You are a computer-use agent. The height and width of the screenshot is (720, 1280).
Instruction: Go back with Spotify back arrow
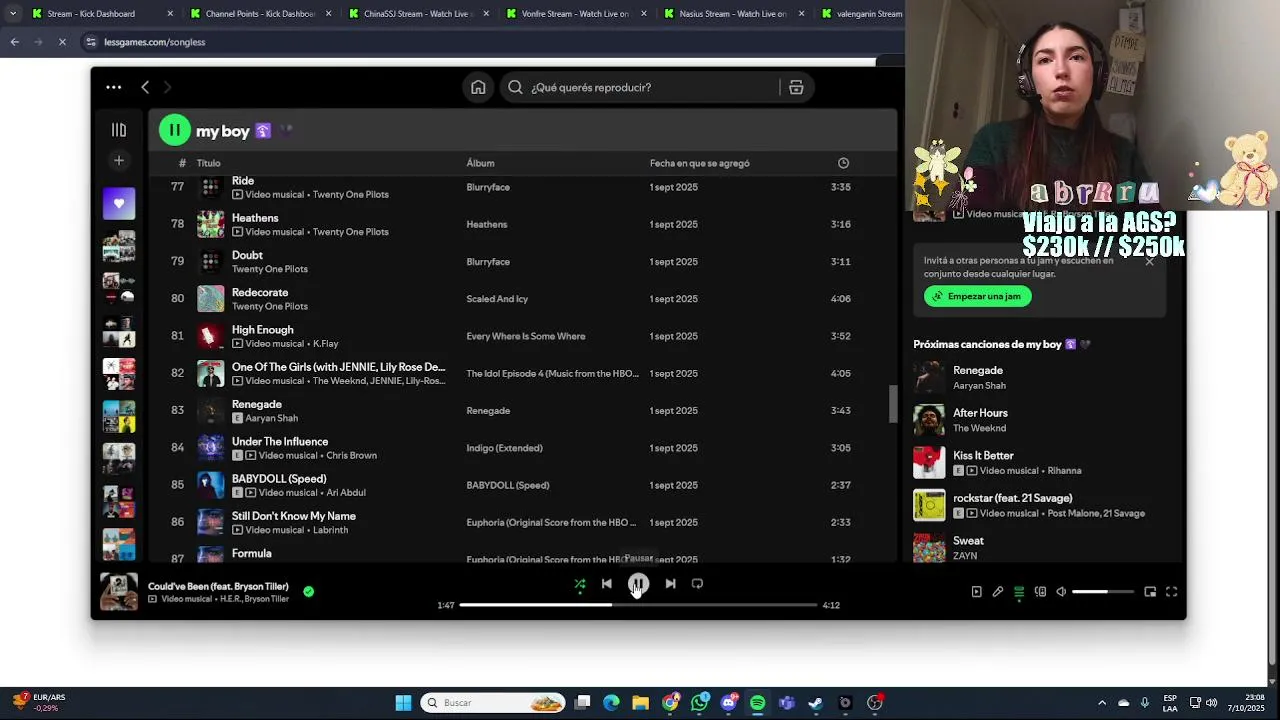coord(145,87)
